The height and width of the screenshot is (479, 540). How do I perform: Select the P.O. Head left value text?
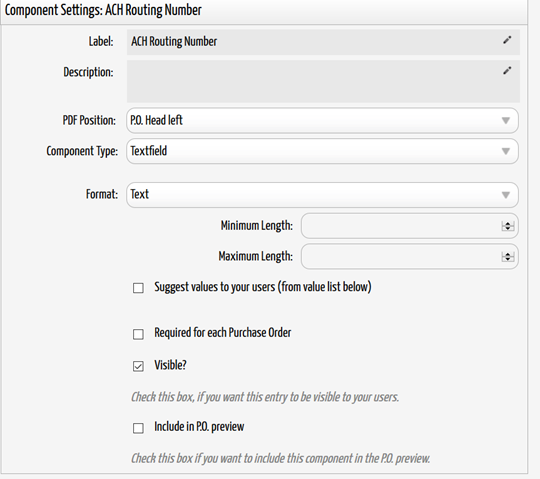click(156, 120)
